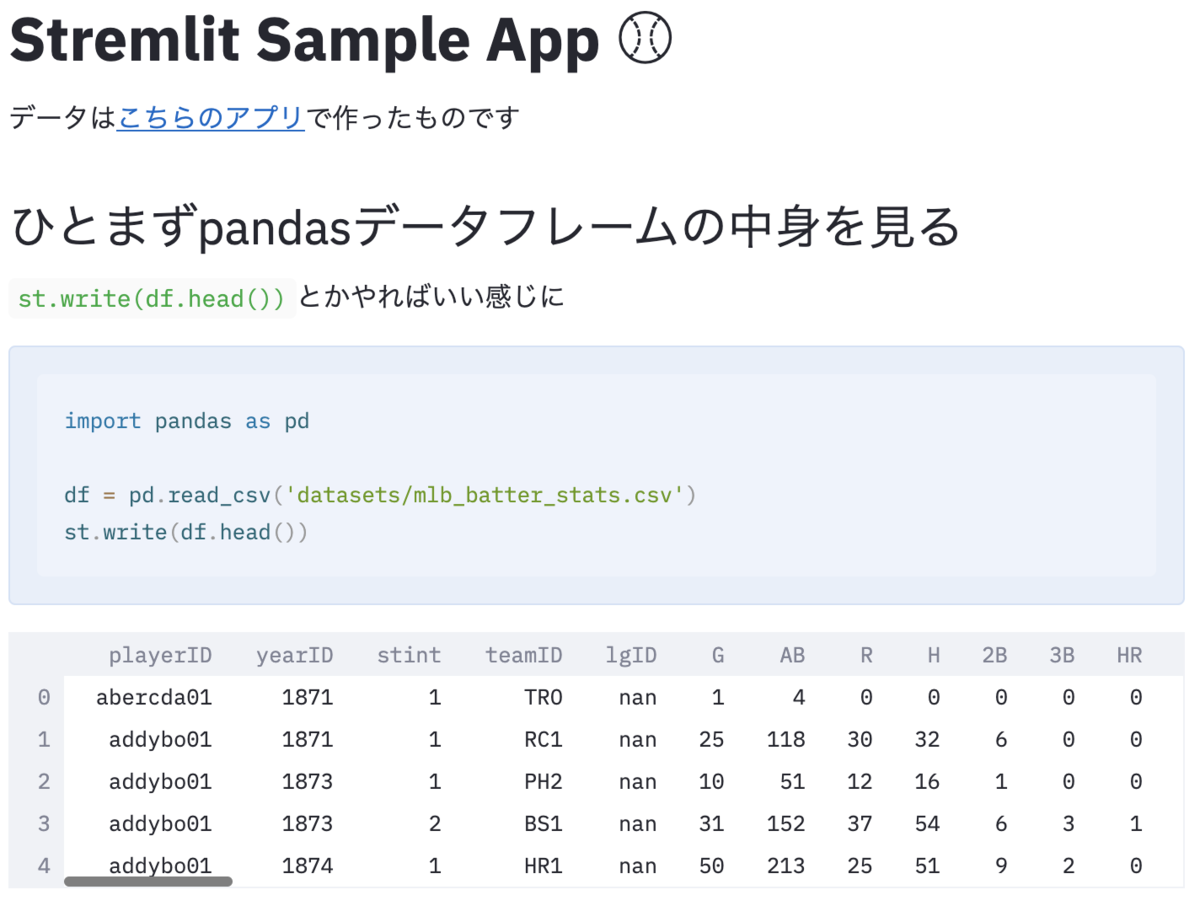Click the playerID column header
Viewport: 1200px width, 922px height.
pyautogui.click(x=160, y=656)
